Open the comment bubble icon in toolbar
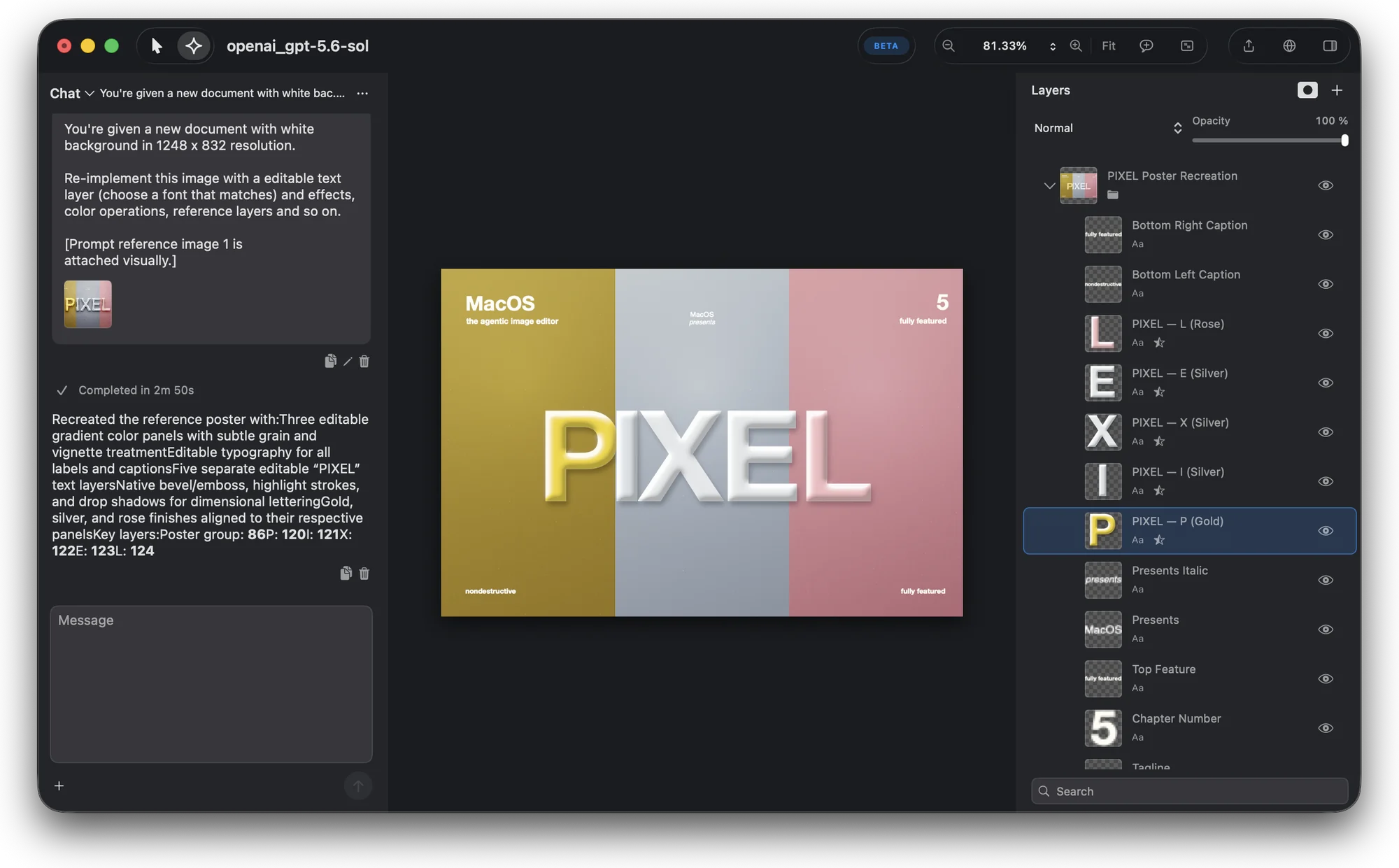Viewport: 1399px width, 868px height. 1146,46
